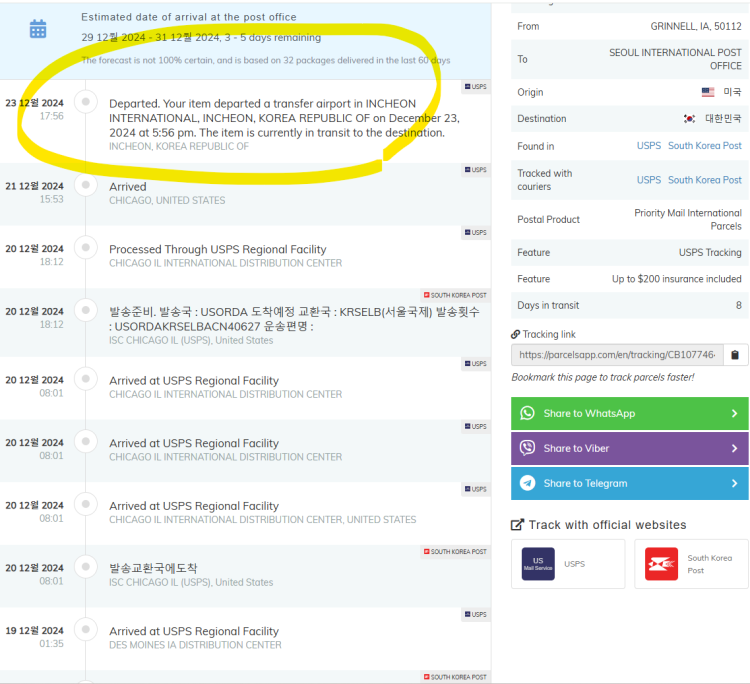The height and width of the screenshot is (684, 750).
Task: Click USPS badge on the Departed Incheon event
Action: [x=475, y=87]
